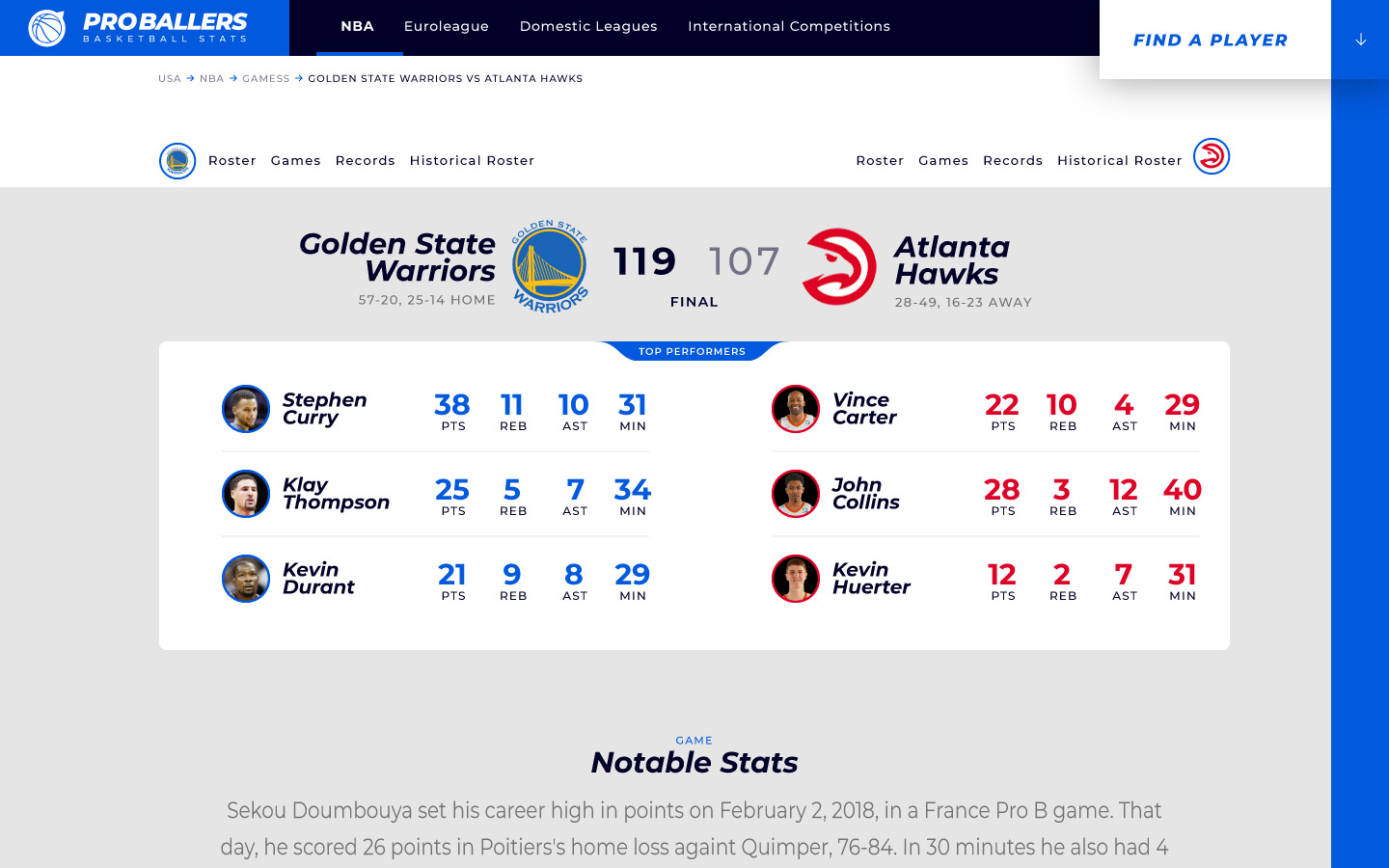
Task: Click the large Golden State Warriors logo
Action: [549, 266]
